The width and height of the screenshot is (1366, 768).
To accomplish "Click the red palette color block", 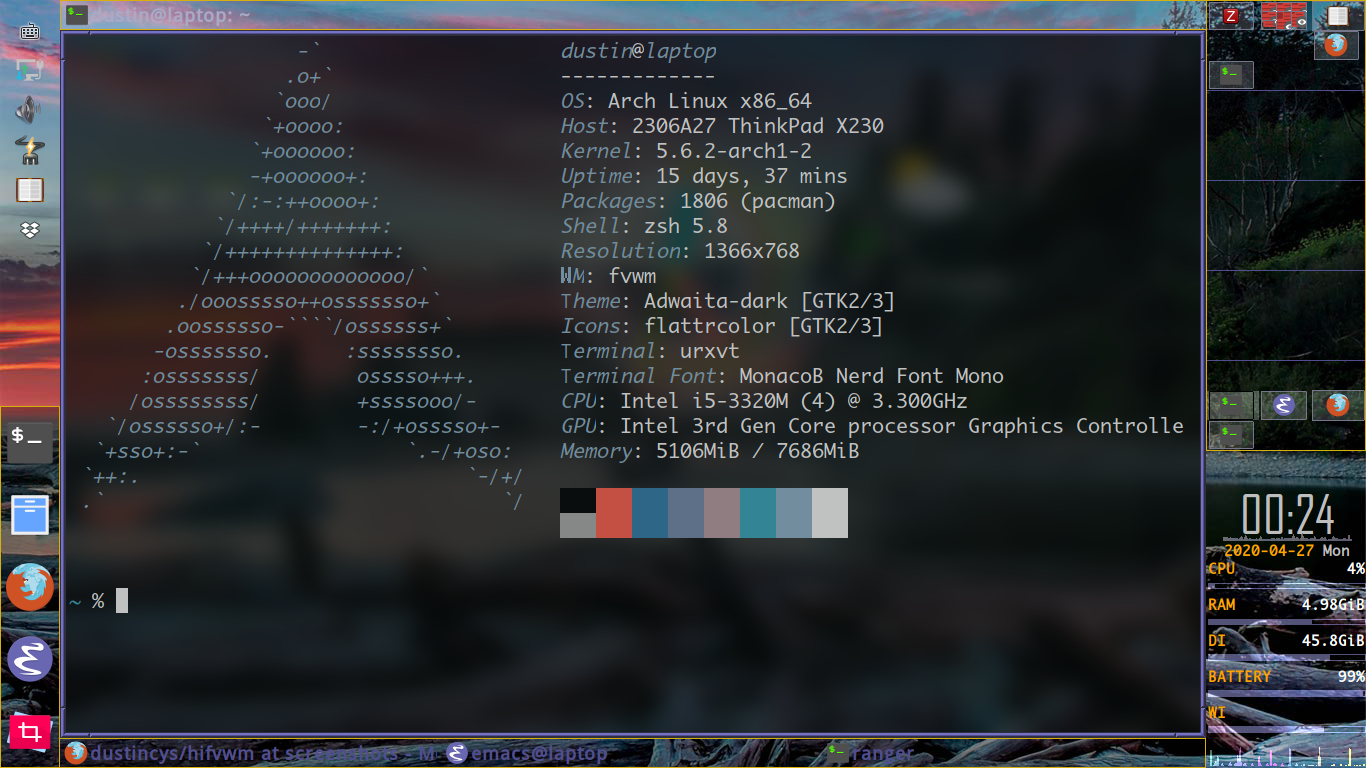I will pyautogui.click(x=614, y=513).
